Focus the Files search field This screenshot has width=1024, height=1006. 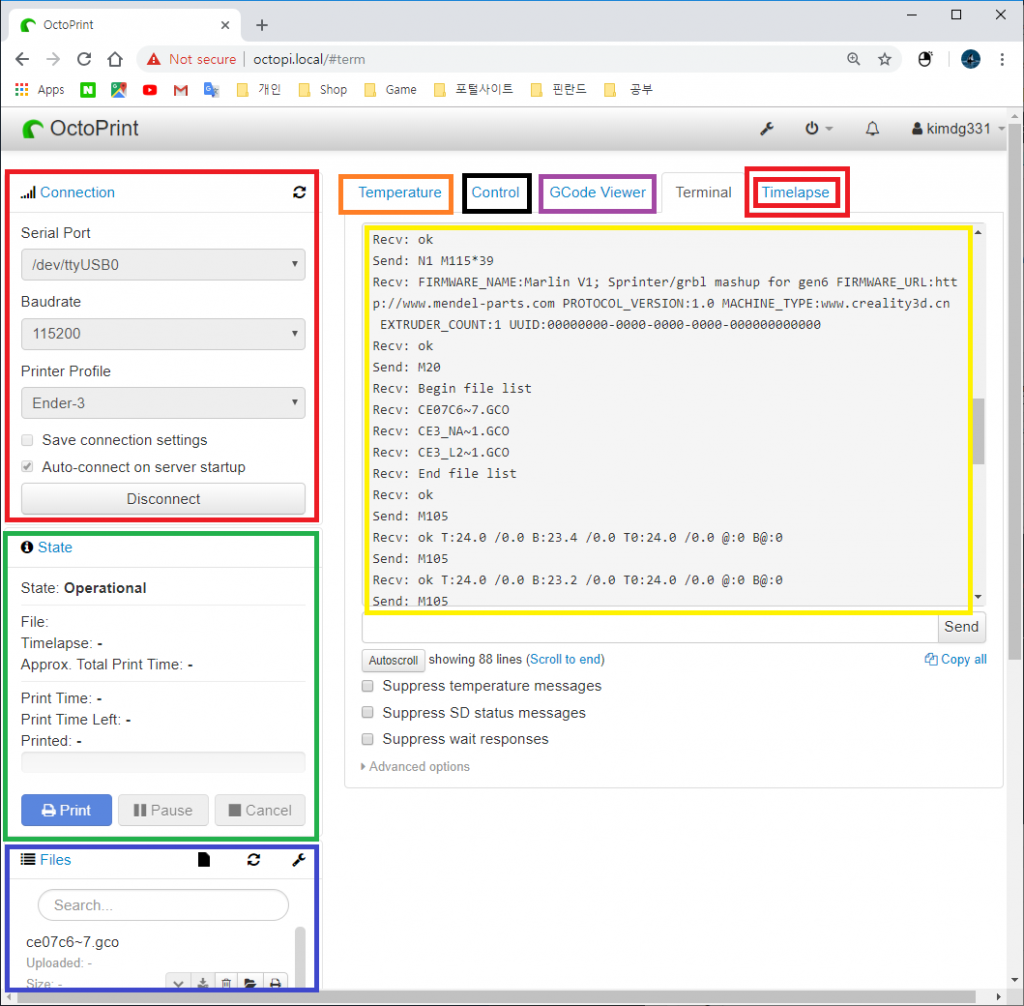point(163,905)
